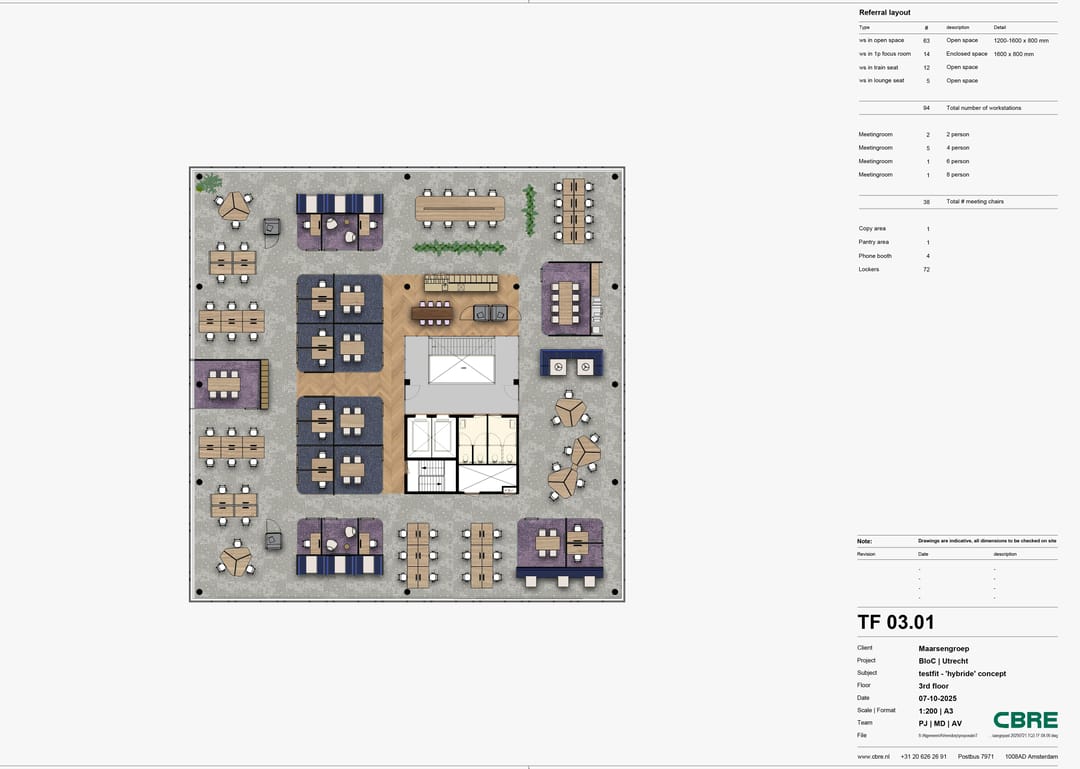Click the TF 03.01 drawing title
The width and height of the screenshot is (1080, 769).
tap(896, 623)
